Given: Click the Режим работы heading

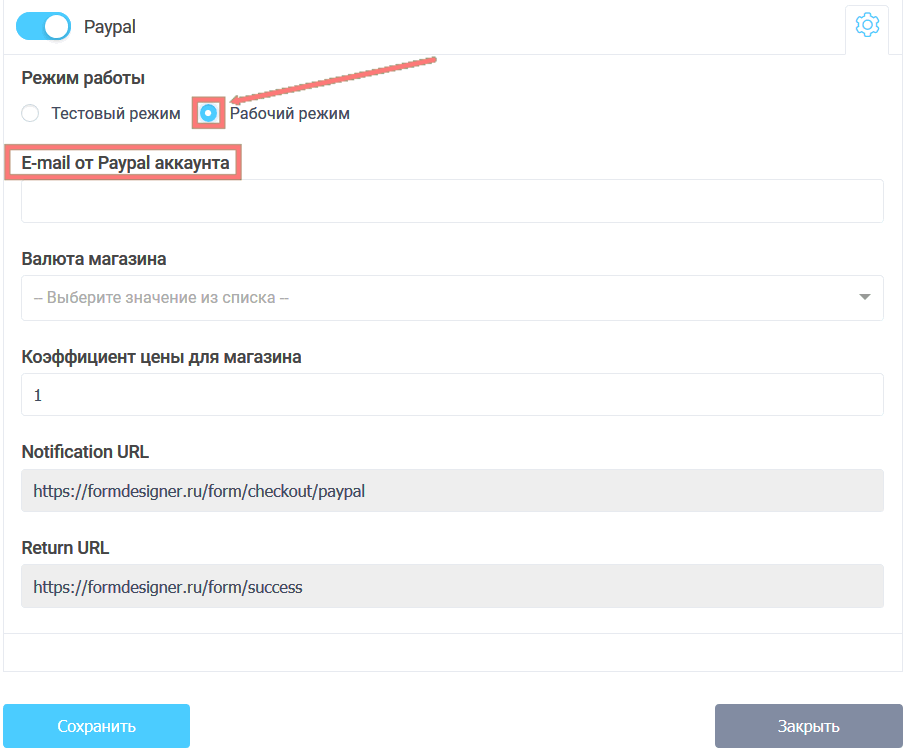Looking at the screenshot, I should tap(83, 78).
